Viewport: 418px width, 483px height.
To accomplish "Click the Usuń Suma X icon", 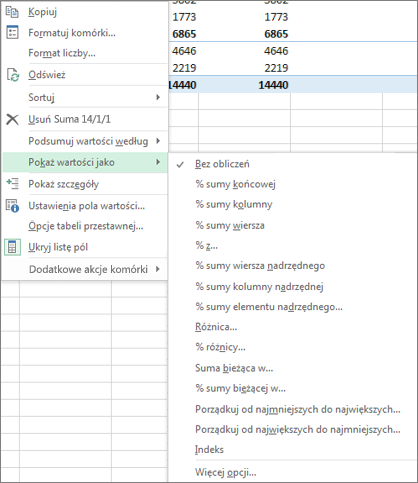I will coord(12,119).
